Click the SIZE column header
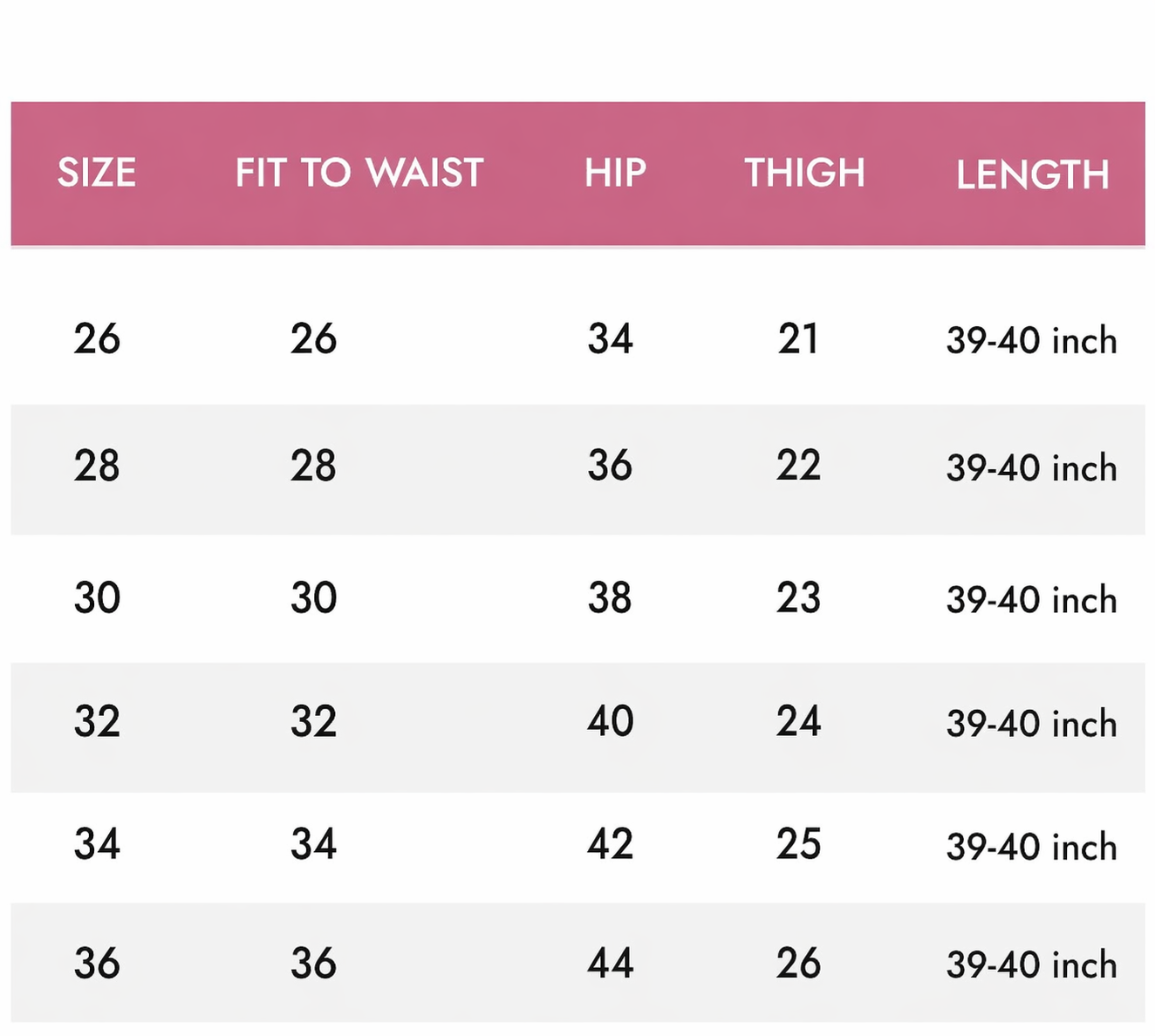 tap(97, 173)
